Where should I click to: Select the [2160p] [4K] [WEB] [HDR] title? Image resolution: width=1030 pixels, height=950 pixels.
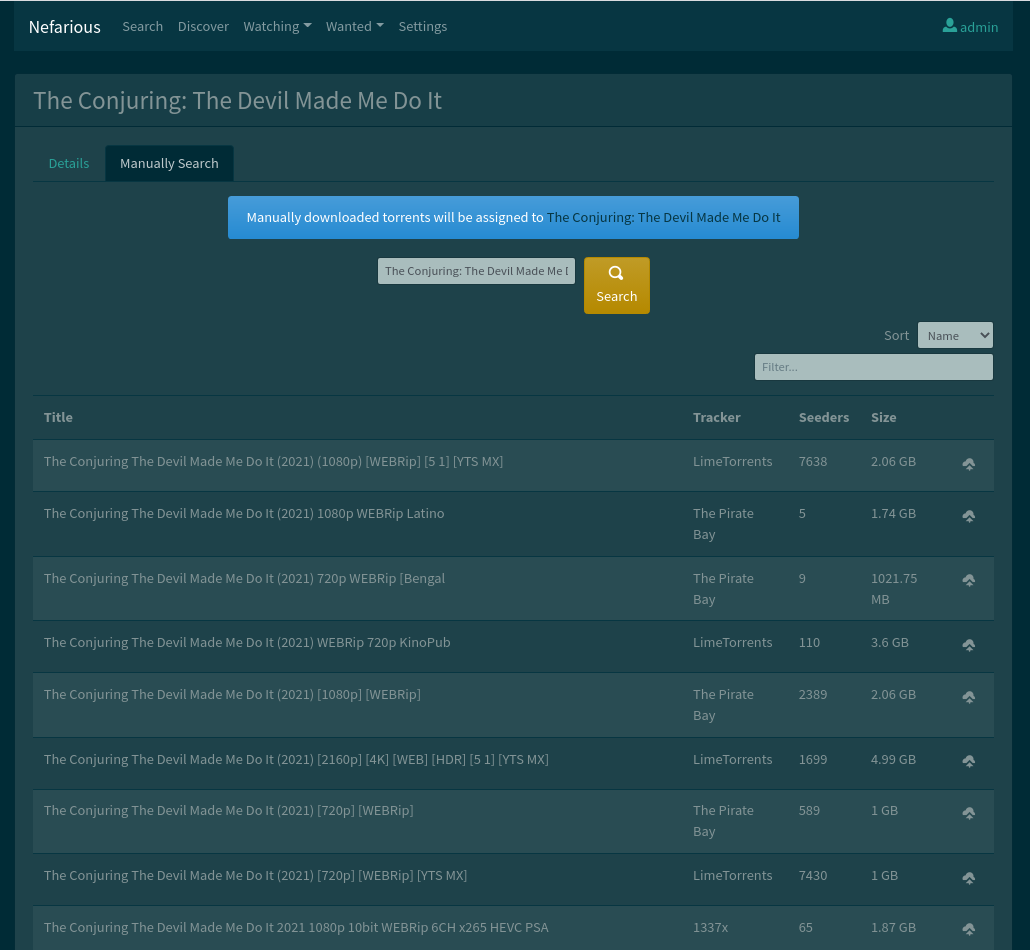[x=296, y=759]
